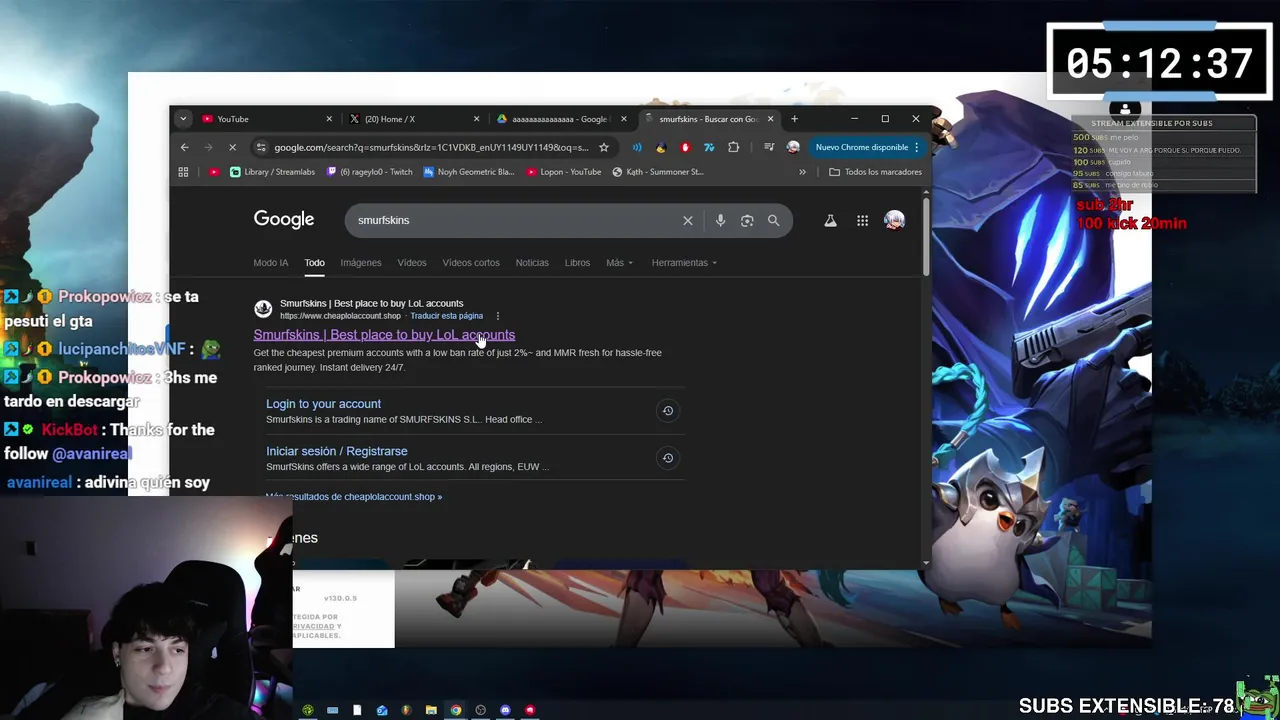The image size is (1280, 720).
Task: Select the Modo IA search tab
Action: point(271,263)
